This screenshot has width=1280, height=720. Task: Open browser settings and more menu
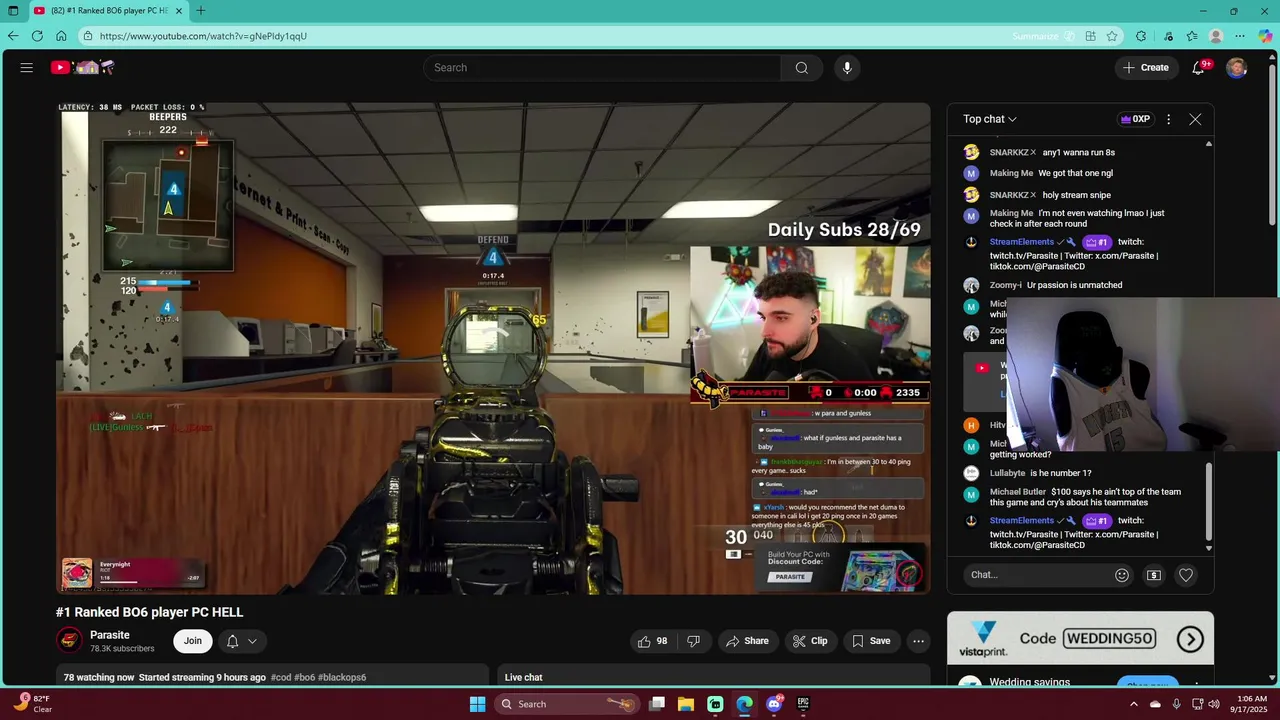click(1241, 36)
